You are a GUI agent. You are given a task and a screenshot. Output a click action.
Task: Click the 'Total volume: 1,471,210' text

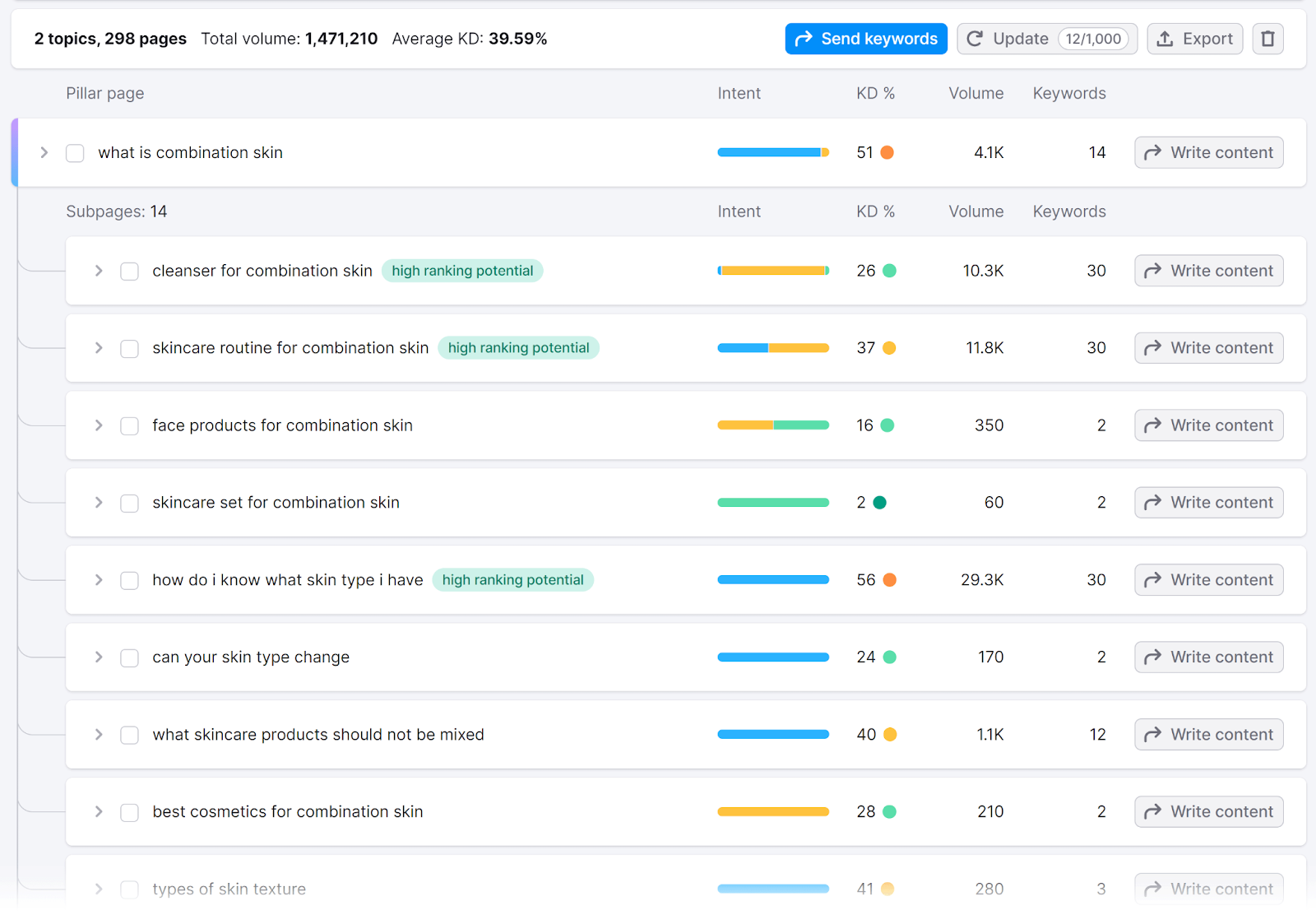tap(290, 39)
